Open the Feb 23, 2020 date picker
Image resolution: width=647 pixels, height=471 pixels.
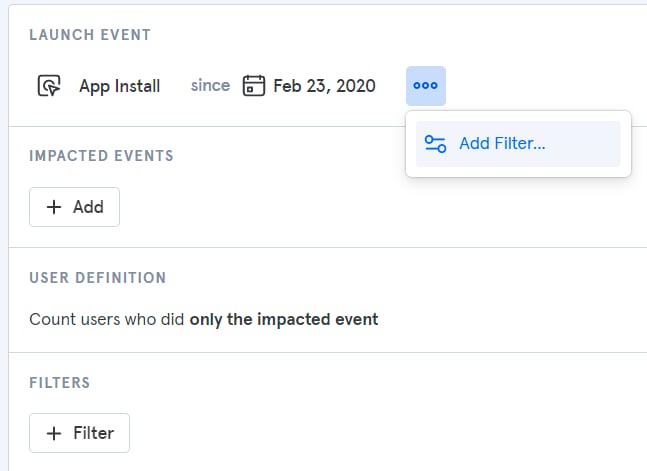[309, 86]
